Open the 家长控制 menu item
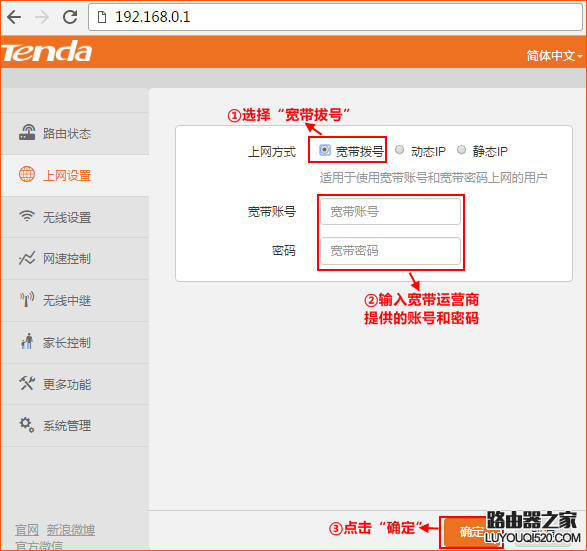The width and height of the screenshot is (587, 551). point(75,343)
